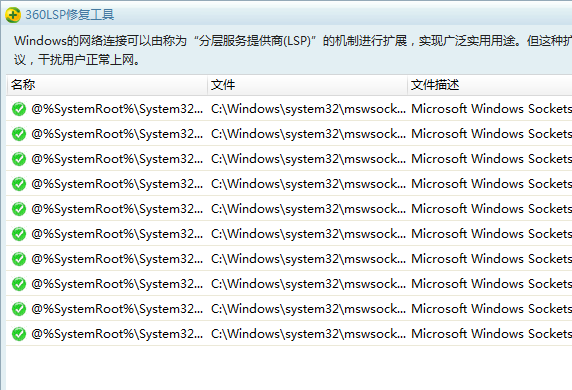Viewport: 572px width, 390px height.
Task: Select the fifth row's @%SystemRoot% name entry
Action: [117, 209]
